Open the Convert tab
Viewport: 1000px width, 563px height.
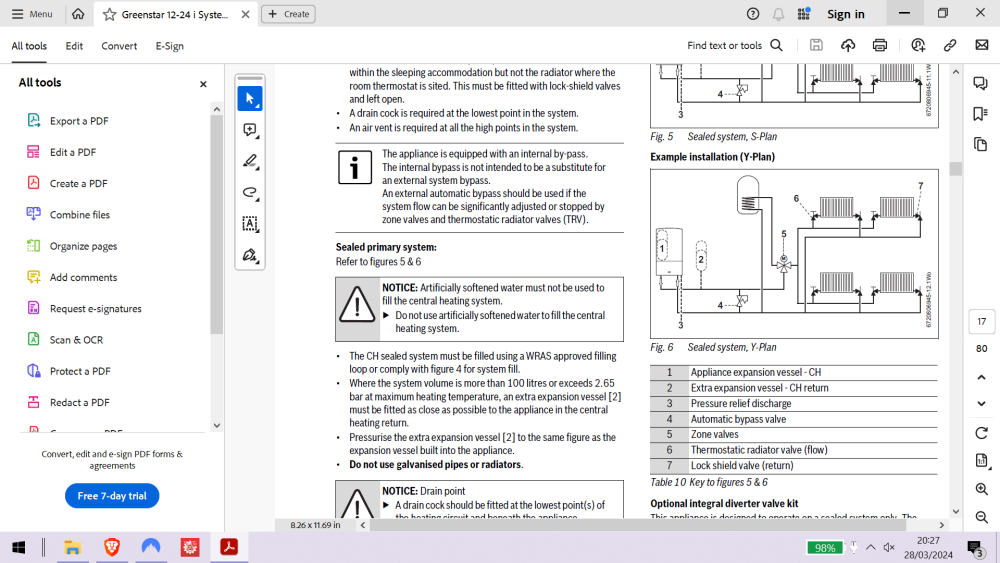tap(119, 46)
